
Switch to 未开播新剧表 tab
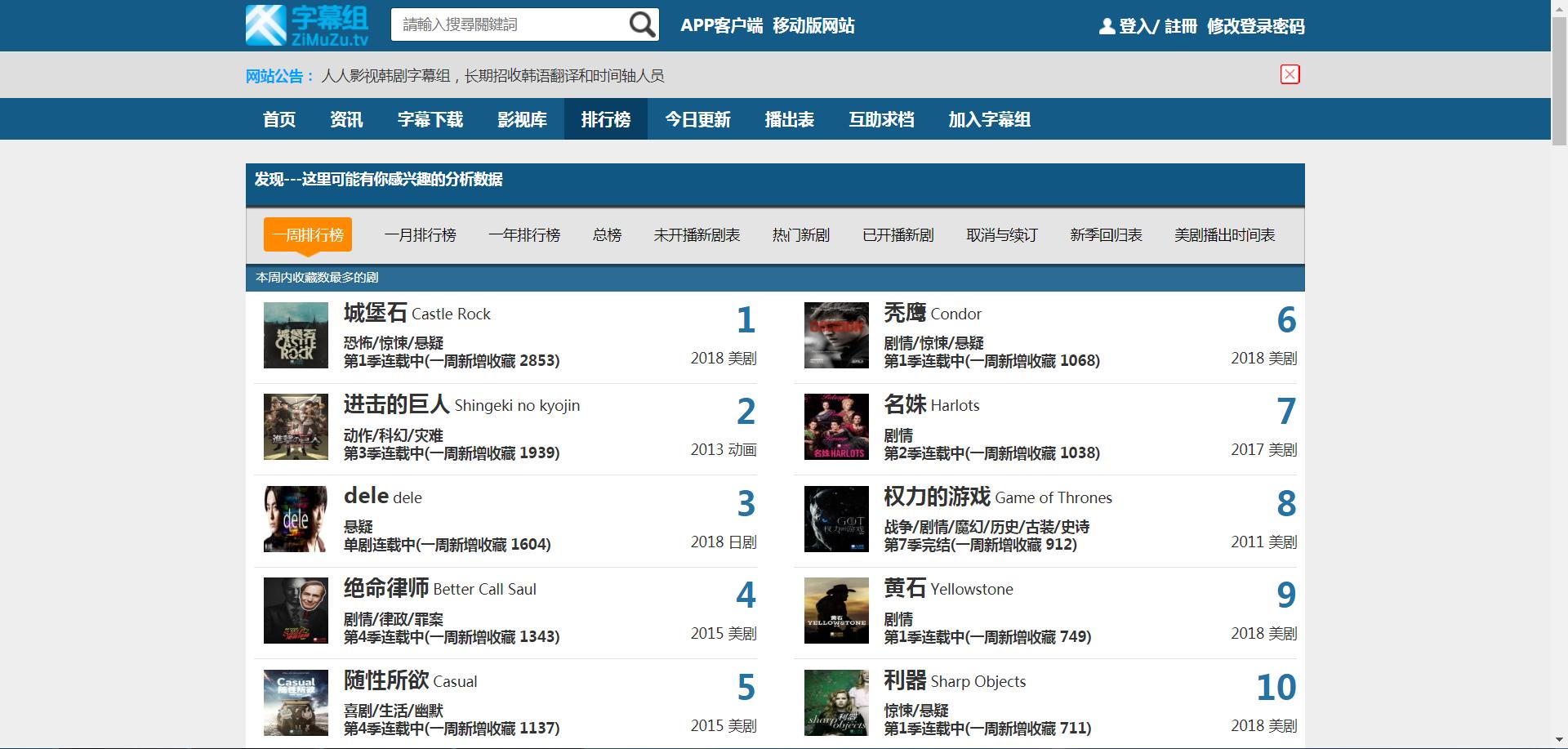697,235
